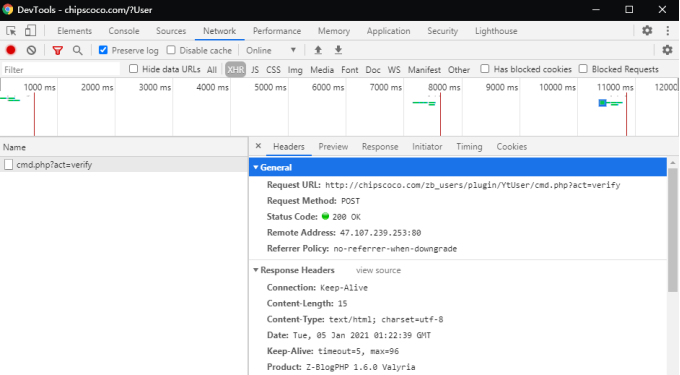This screenshot has height=375, width=680.
Task: Open the Memory tab
Action: point(334,31)
